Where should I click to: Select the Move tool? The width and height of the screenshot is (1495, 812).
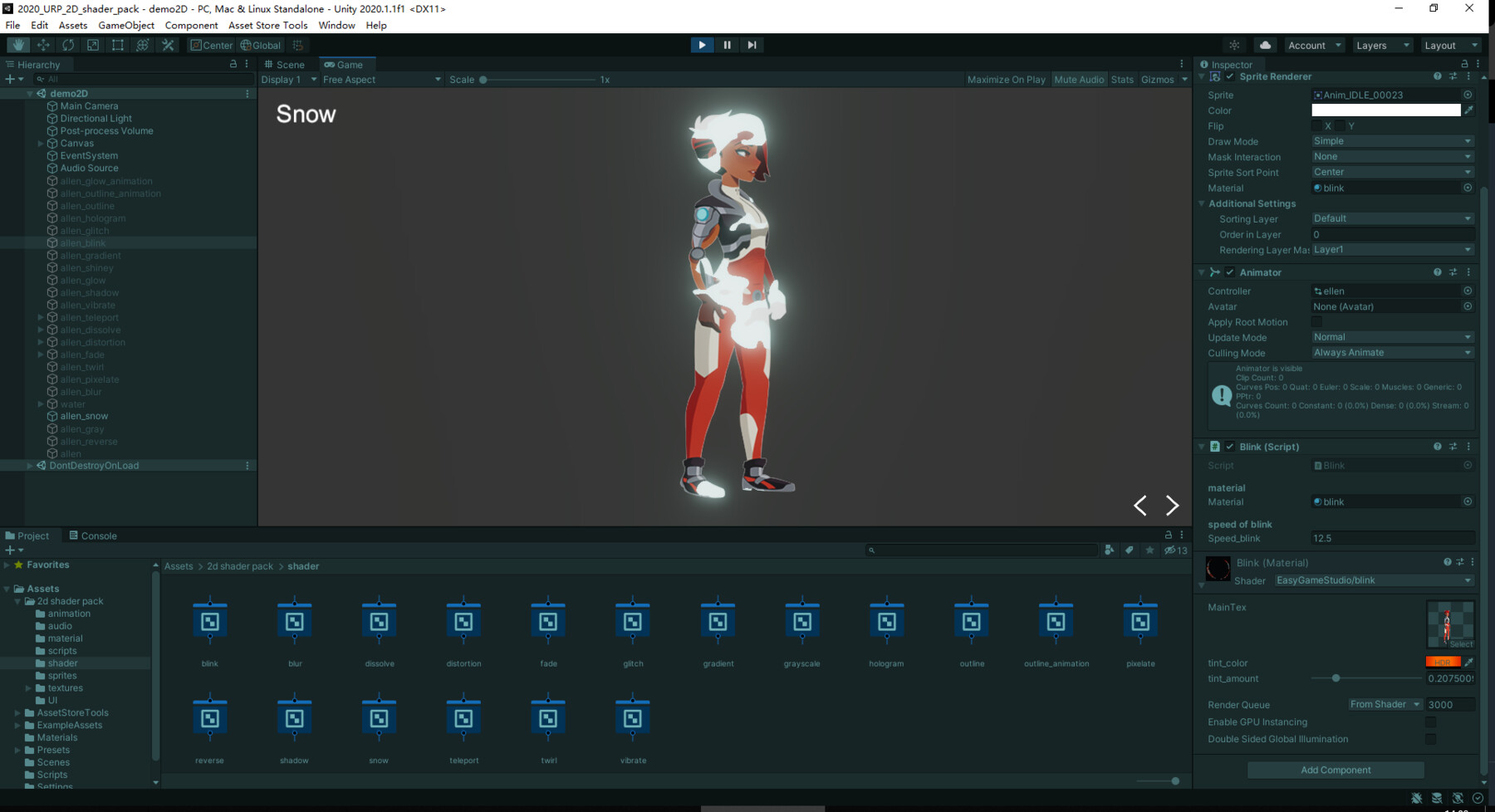click(42, 45)
